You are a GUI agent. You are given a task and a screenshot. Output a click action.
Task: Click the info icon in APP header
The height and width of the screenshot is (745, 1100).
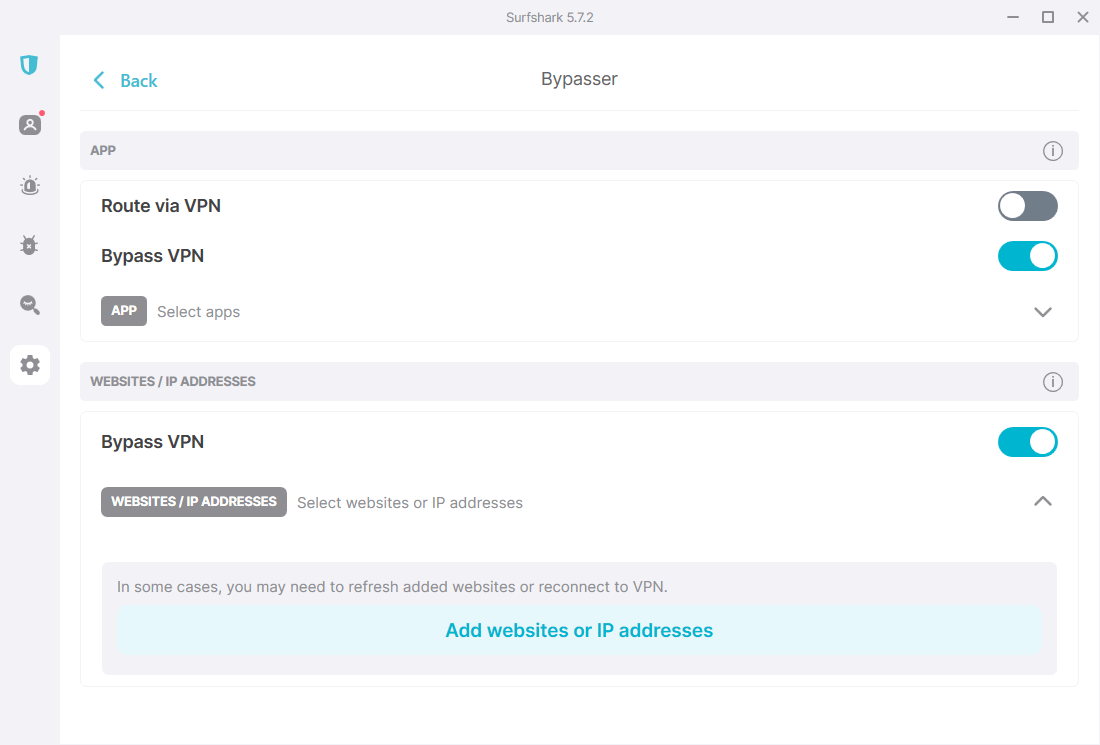pos(1052,151)
